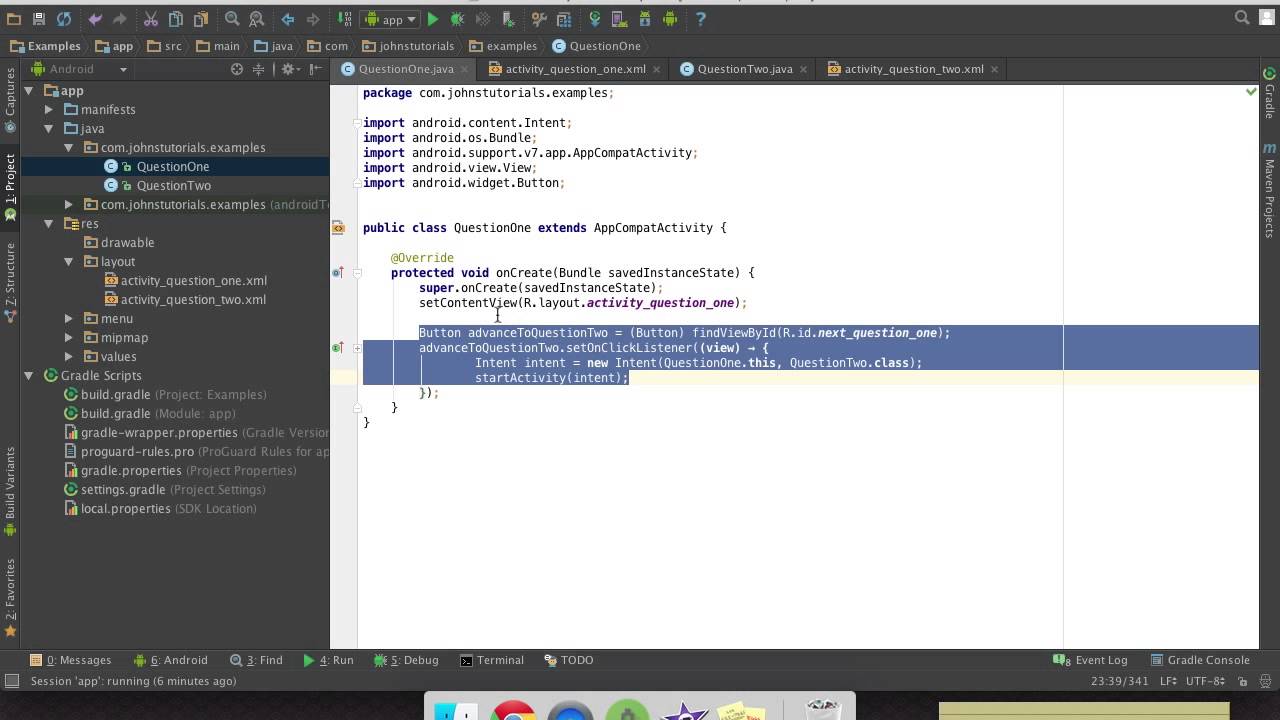
Task: Open the 4: Run tool window
Action: pyautogui.click(x=328, y=660)
